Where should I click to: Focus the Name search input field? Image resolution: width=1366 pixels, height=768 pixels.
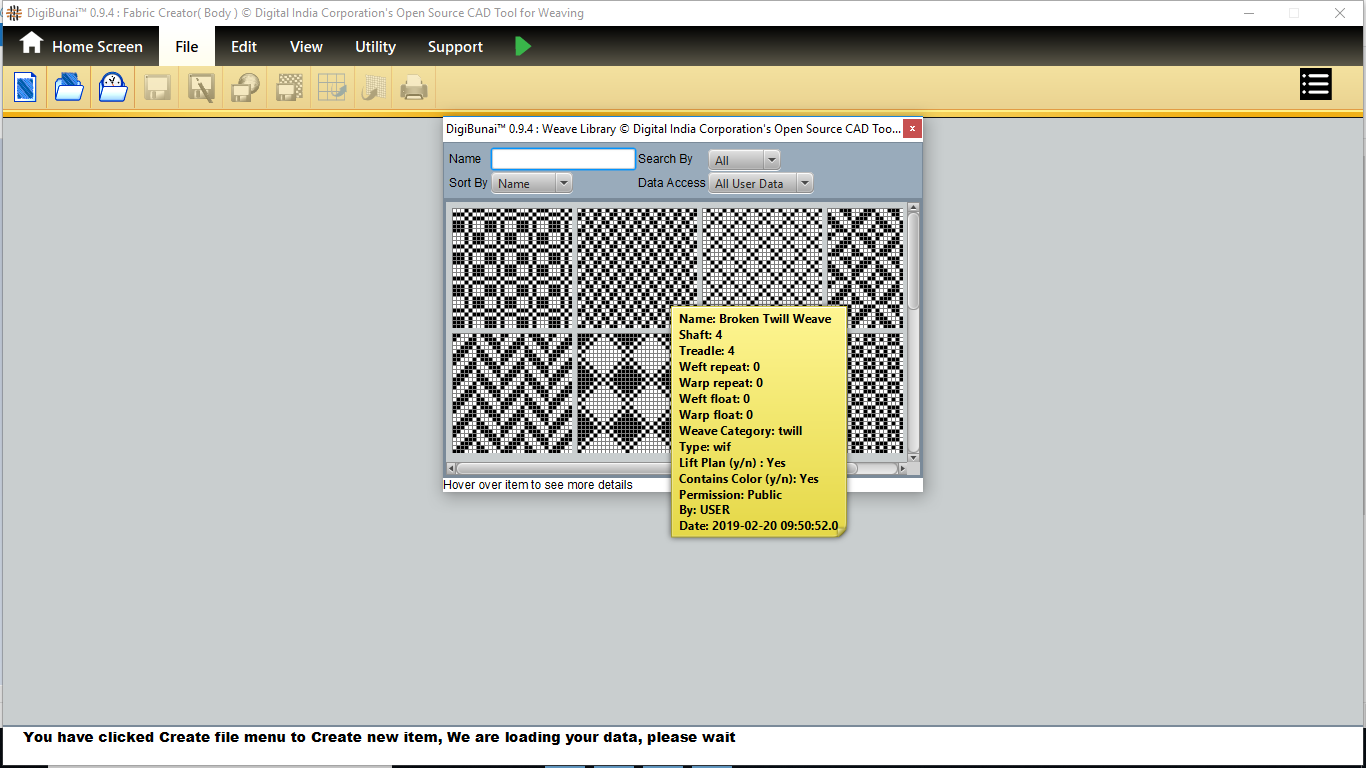563,159
